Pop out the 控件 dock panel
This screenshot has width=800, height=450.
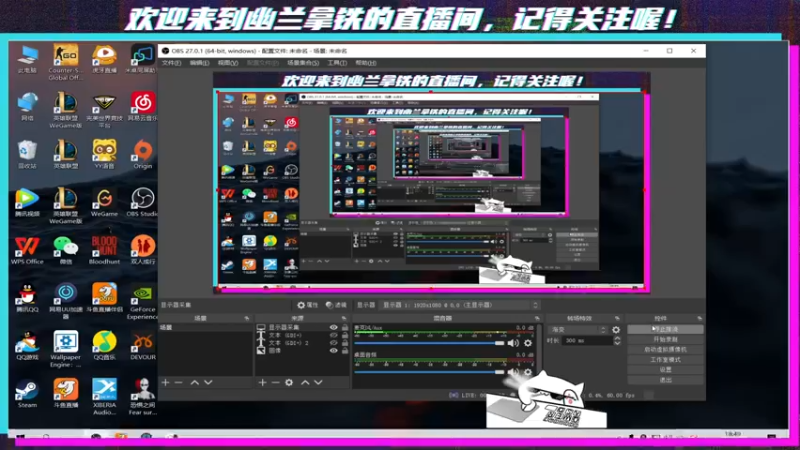699,318
